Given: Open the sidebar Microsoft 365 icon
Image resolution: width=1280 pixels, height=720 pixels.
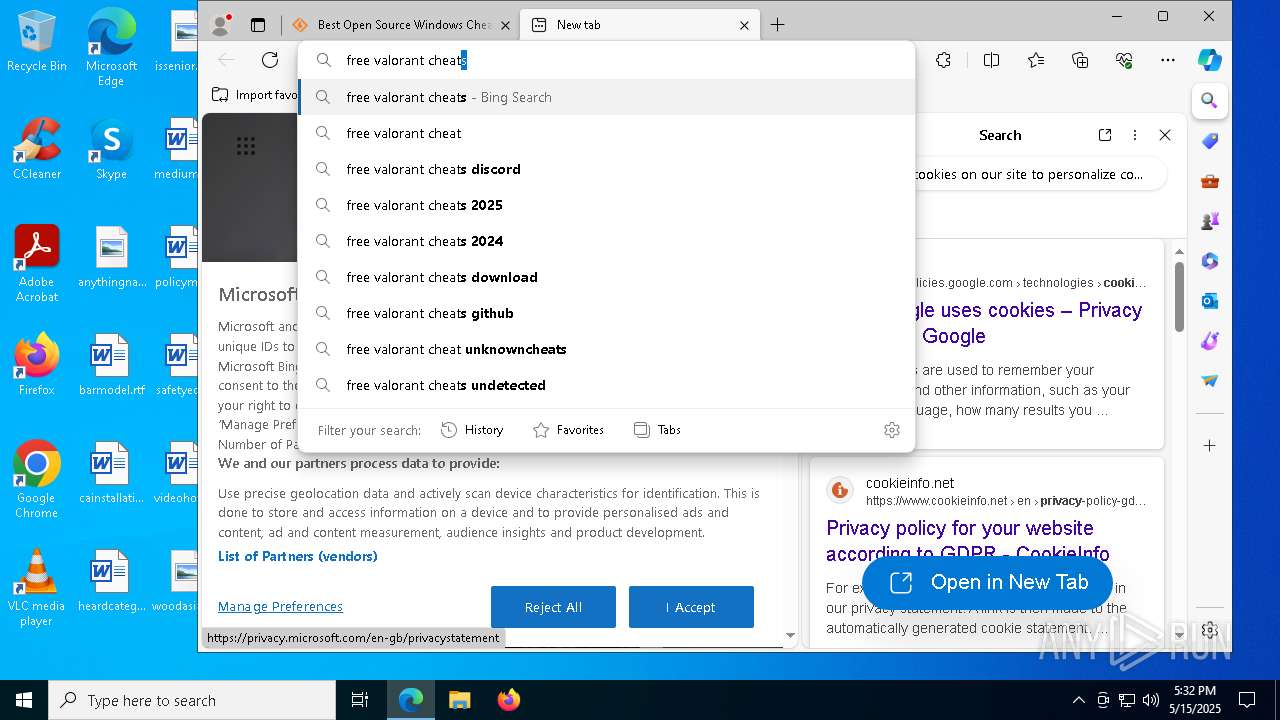Looking at the screenshot, I should pyautogui.click(x=1210, y=261).
